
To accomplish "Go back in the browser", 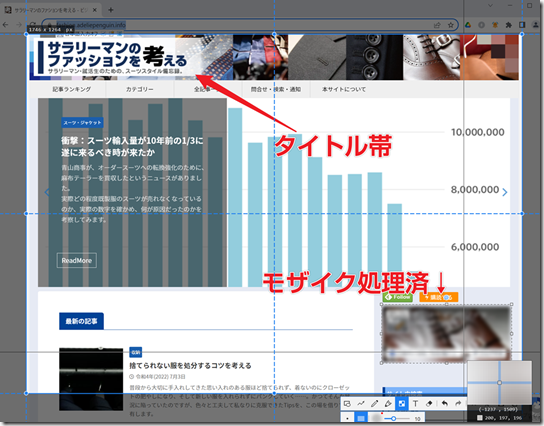I will pyautogui.click(x=6, y=25).
